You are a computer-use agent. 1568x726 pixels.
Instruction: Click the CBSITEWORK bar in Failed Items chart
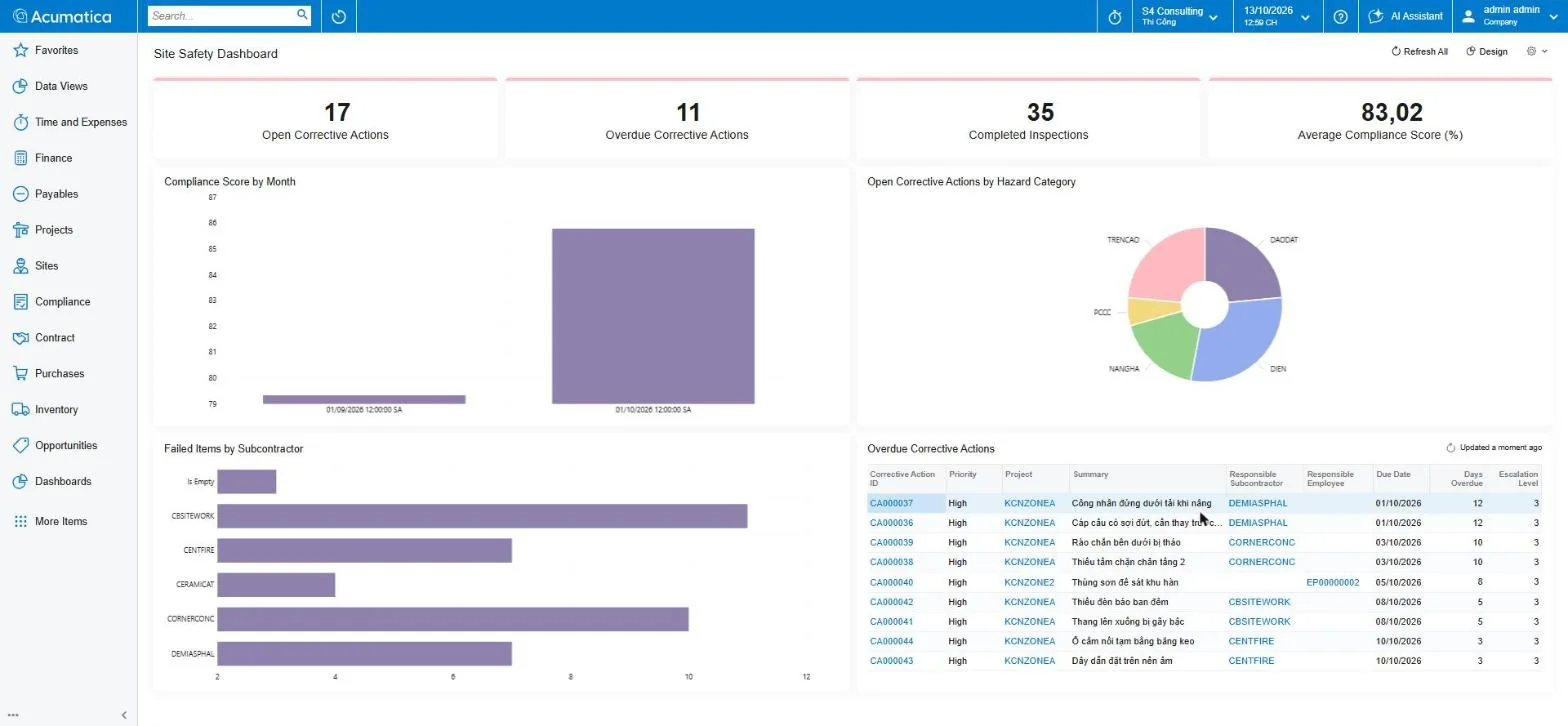coord(482,516)
